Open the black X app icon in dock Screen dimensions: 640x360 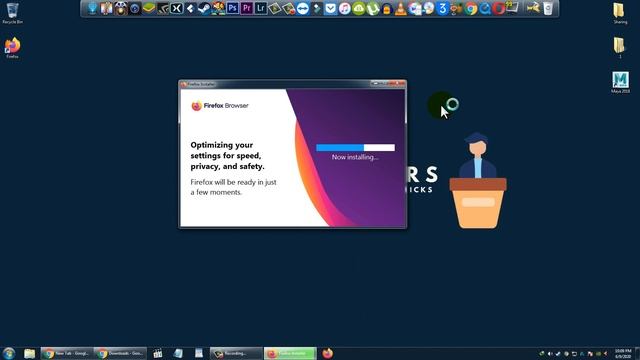click(x=177, y=8)
